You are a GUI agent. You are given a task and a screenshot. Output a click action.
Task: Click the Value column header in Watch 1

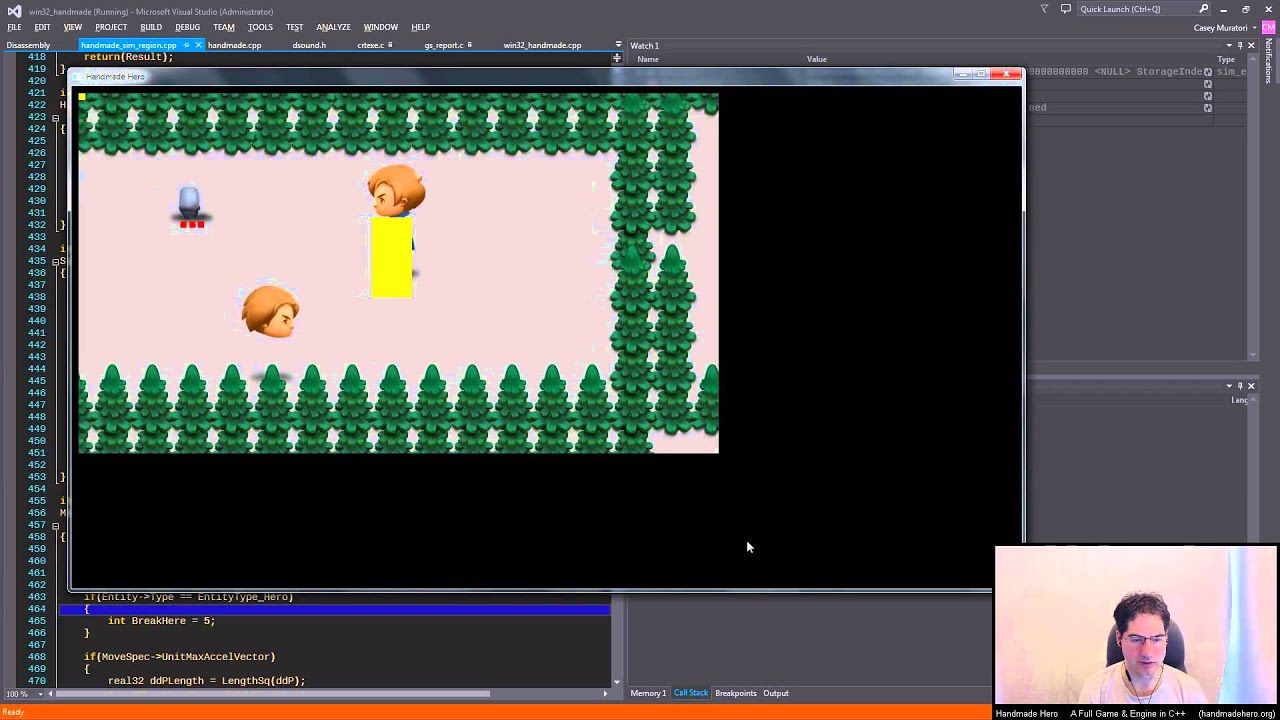pyautogui.click(x=817, y=59)
